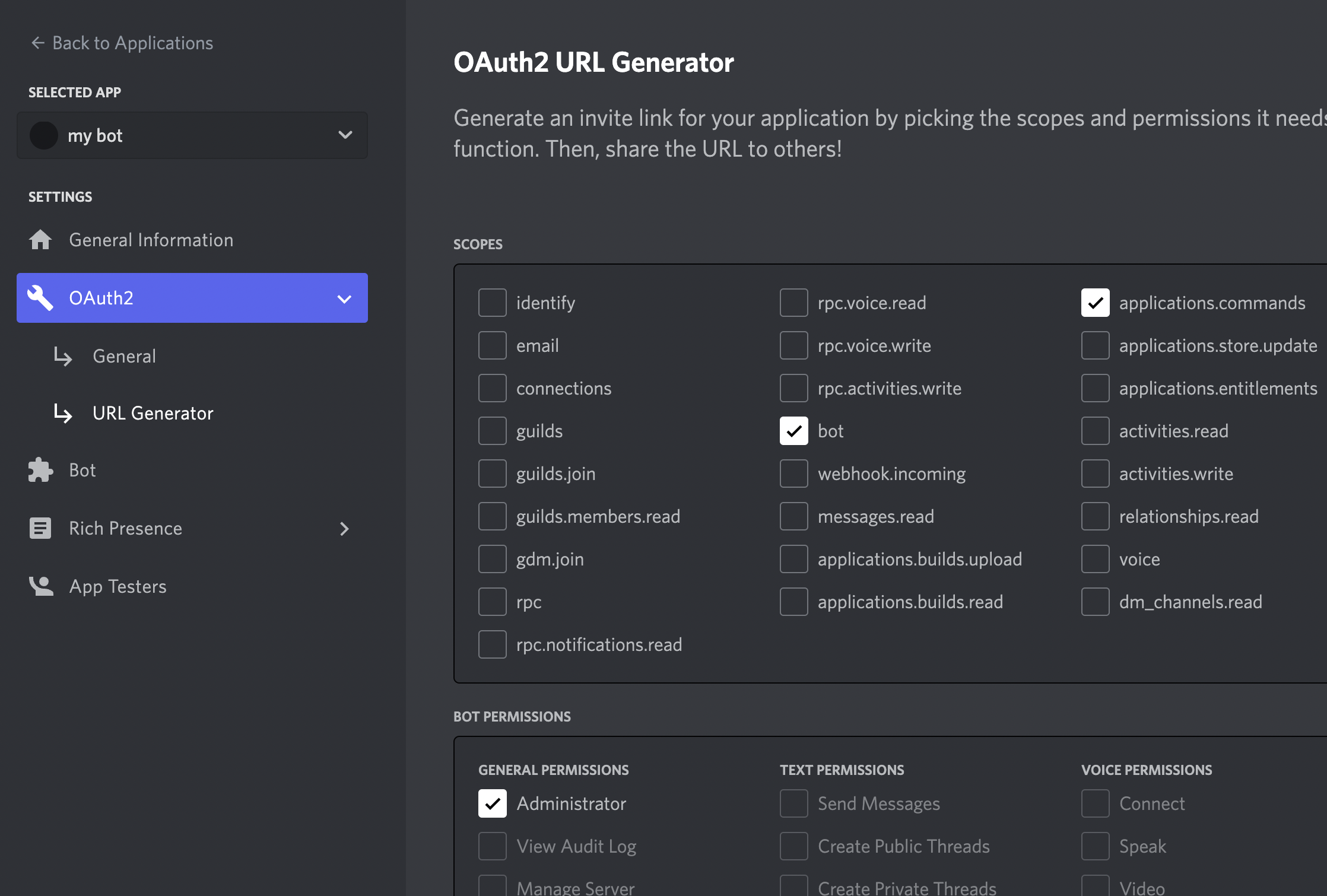Click the wrench icon on OAuth2
This screenshot has height=896, width=1327.
[40, 298]
